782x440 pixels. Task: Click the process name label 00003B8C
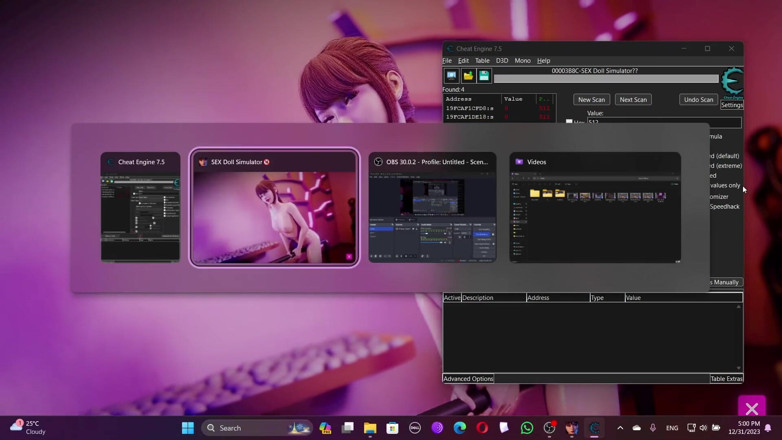pos(594,71)
